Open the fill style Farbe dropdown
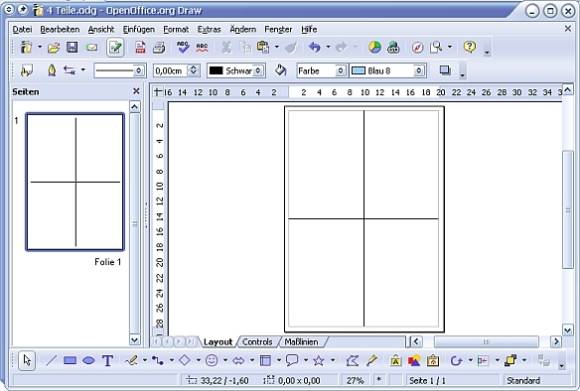The width and height of the screenshot is (580, 391). coord(340,70)
